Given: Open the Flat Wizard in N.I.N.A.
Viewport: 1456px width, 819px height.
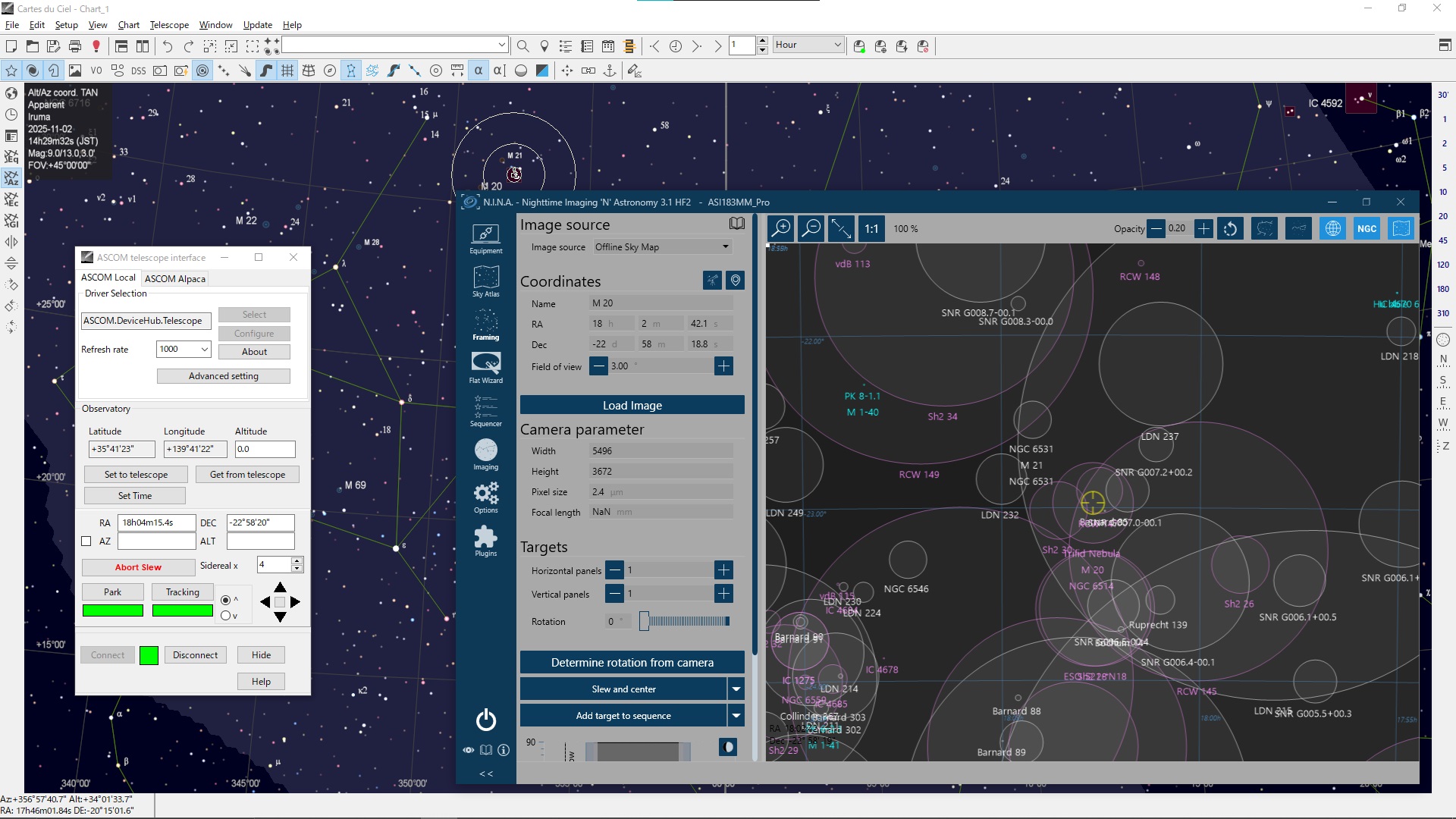Looking at the screenshot, I should (x=485, y=368).
